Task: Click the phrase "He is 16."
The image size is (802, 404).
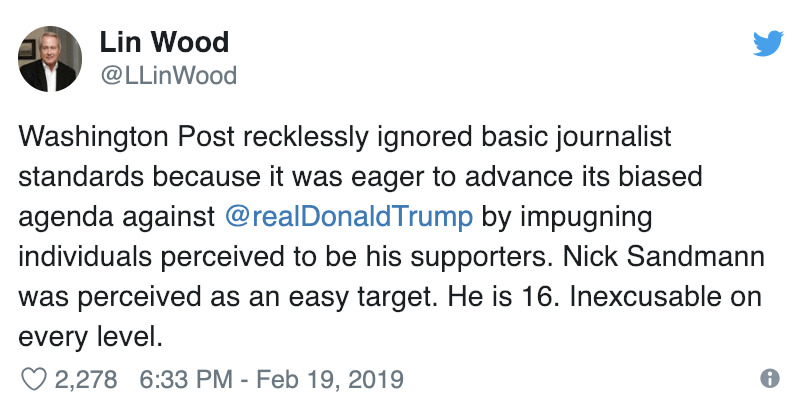Action: (x=503, y=297)
